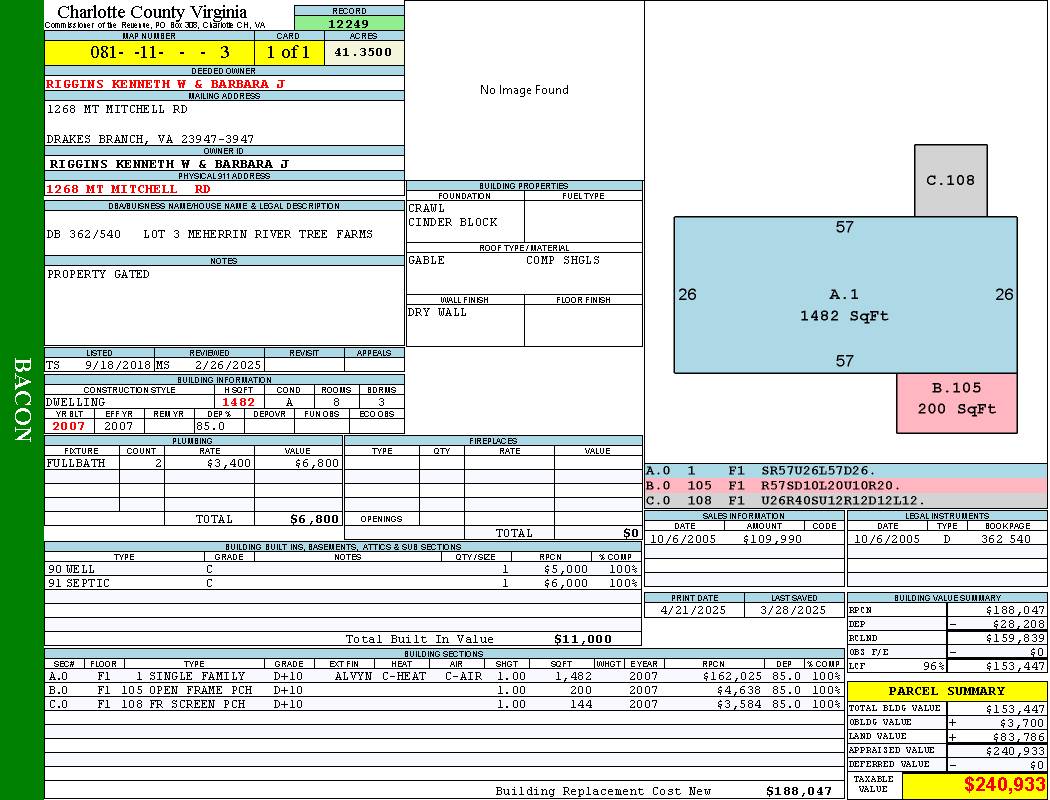Click physical 911 address 1268 MT MITCHELL RD in red
This screenshot has height=800, width=1050.
point(128,189)
